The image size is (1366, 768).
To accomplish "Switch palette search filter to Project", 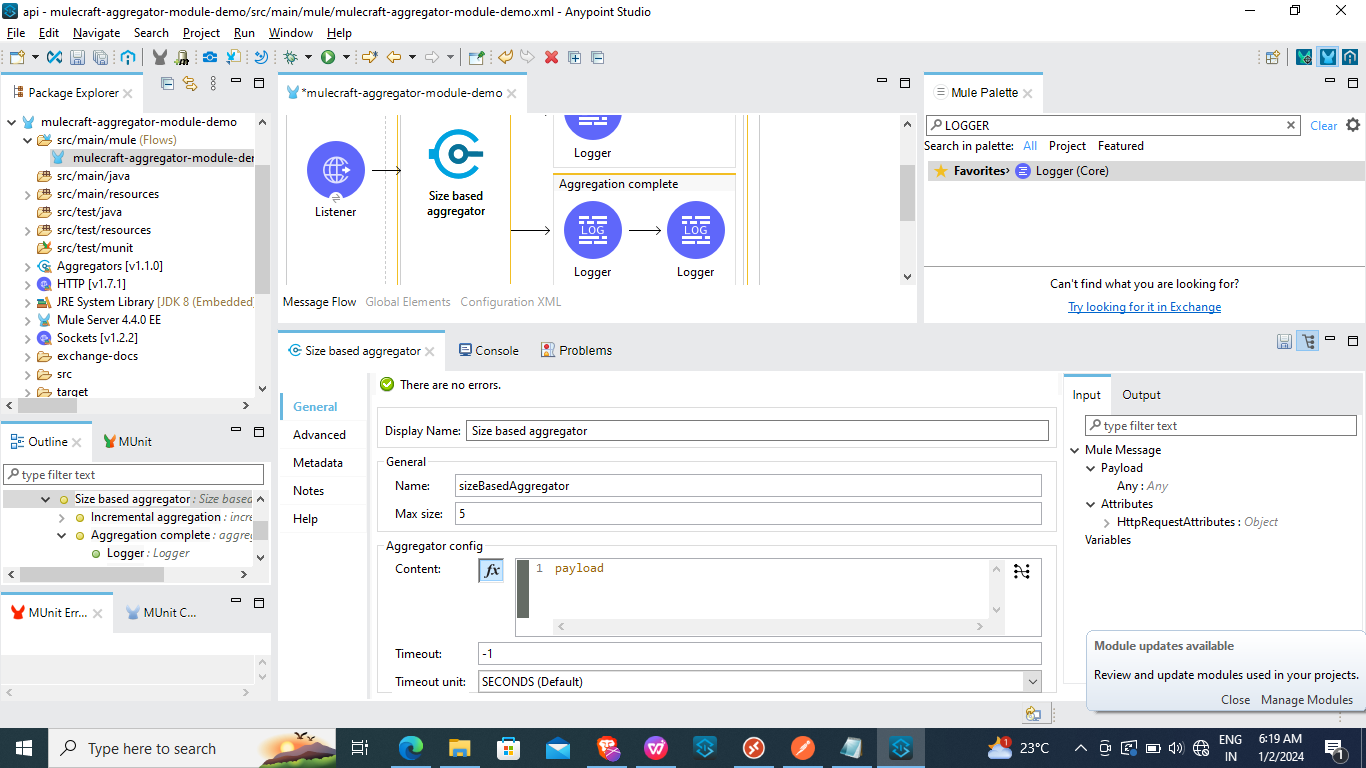I will [1067, 146].
